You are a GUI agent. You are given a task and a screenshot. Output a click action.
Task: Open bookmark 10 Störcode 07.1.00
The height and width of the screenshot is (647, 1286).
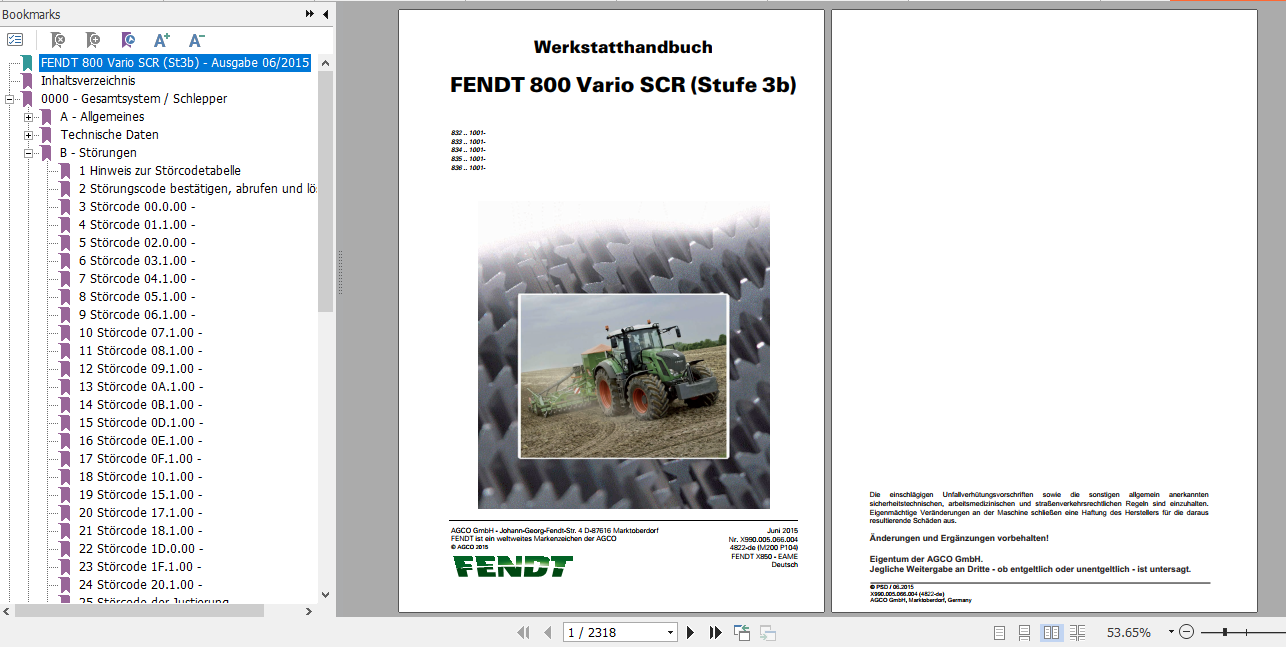(x=141, y=333)
